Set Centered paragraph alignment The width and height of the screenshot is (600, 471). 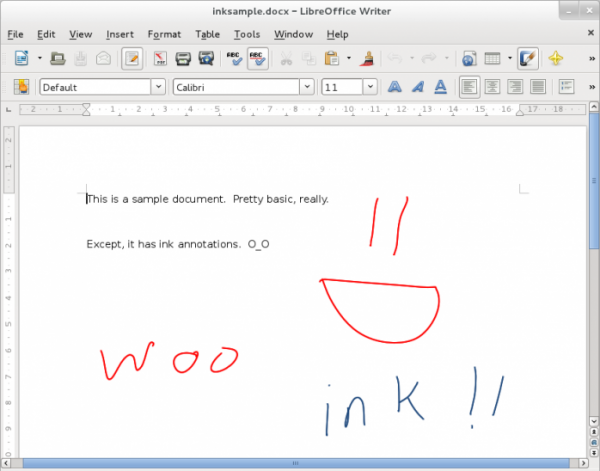click(x=492, y=87)
